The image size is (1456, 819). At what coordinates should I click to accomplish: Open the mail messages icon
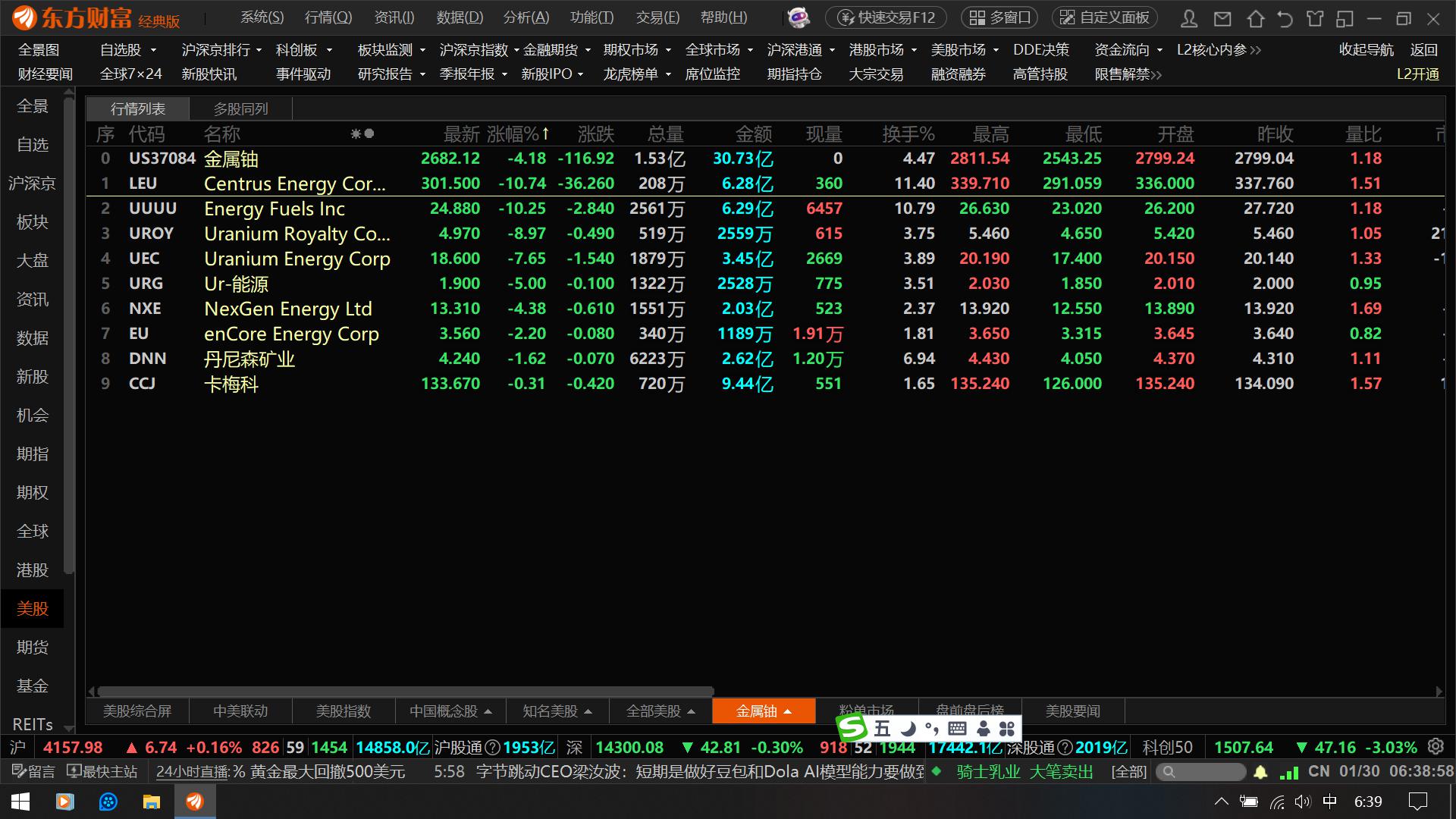tap(1222, 18)
